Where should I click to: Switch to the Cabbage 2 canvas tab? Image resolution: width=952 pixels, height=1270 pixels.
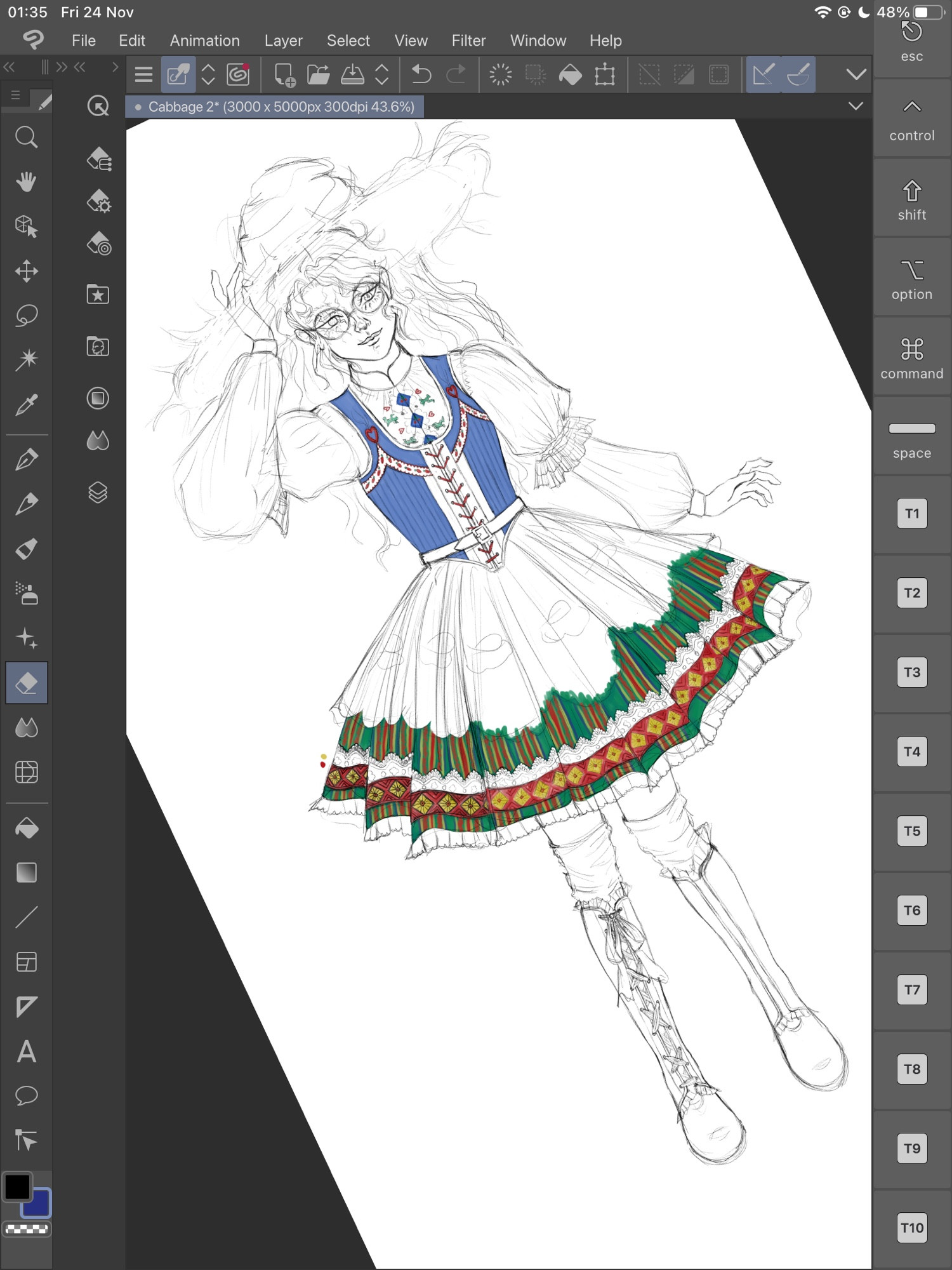point(275,107)
